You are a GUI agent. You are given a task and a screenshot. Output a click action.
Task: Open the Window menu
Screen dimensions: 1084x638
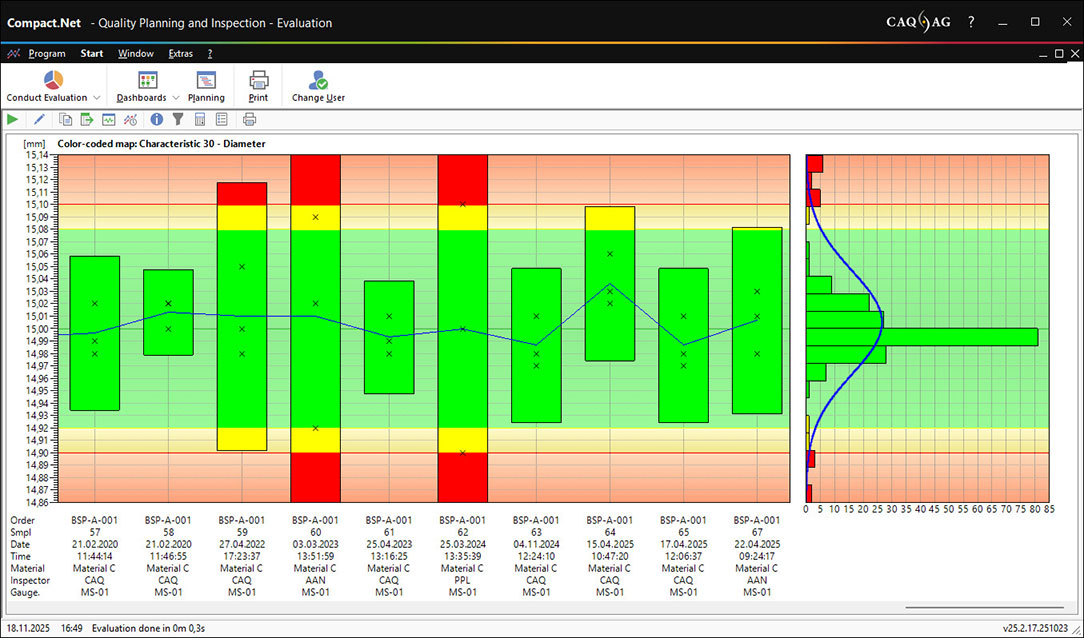pos(136,54)
